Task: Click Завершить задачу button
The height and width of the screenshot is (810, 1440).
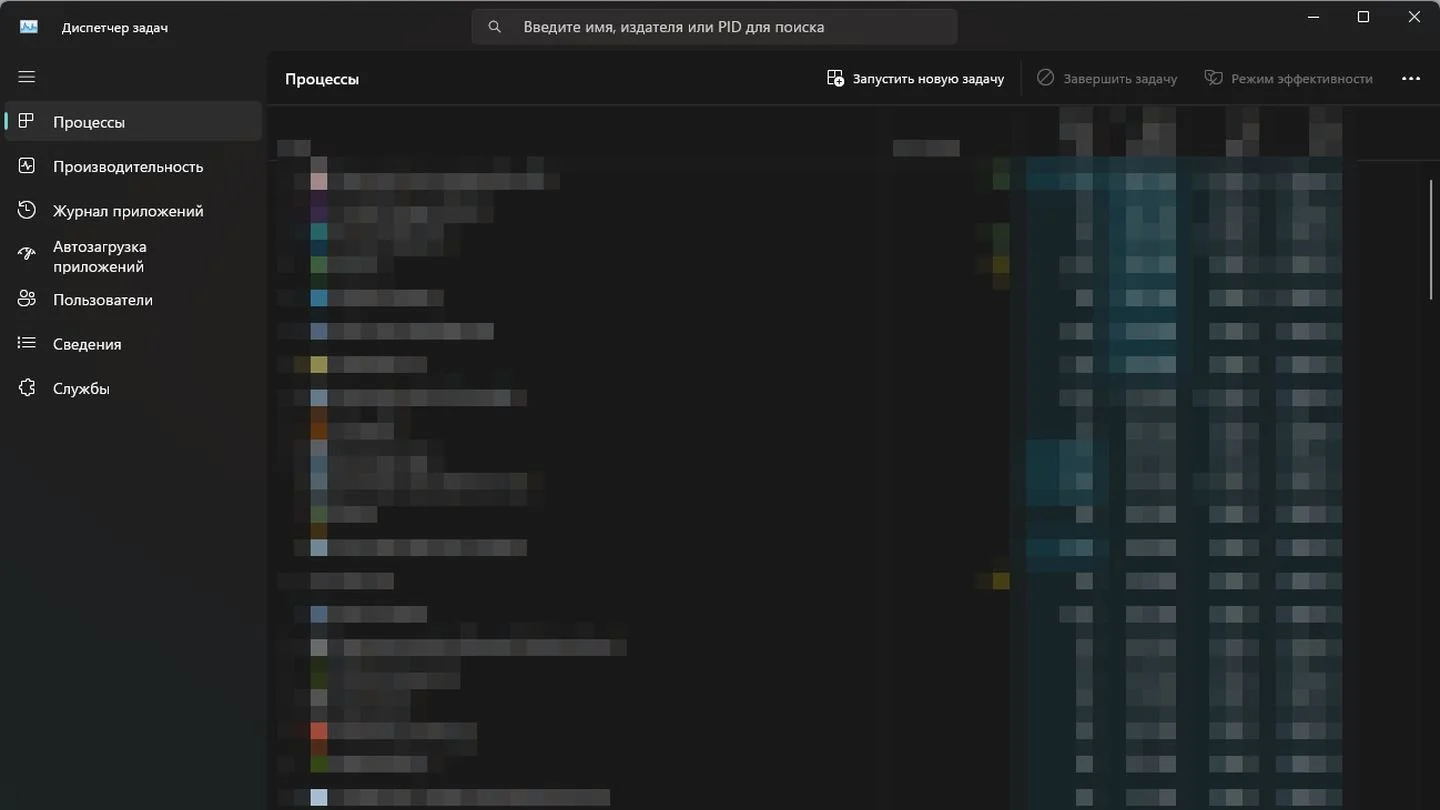Action: (x=1107, y=78)
